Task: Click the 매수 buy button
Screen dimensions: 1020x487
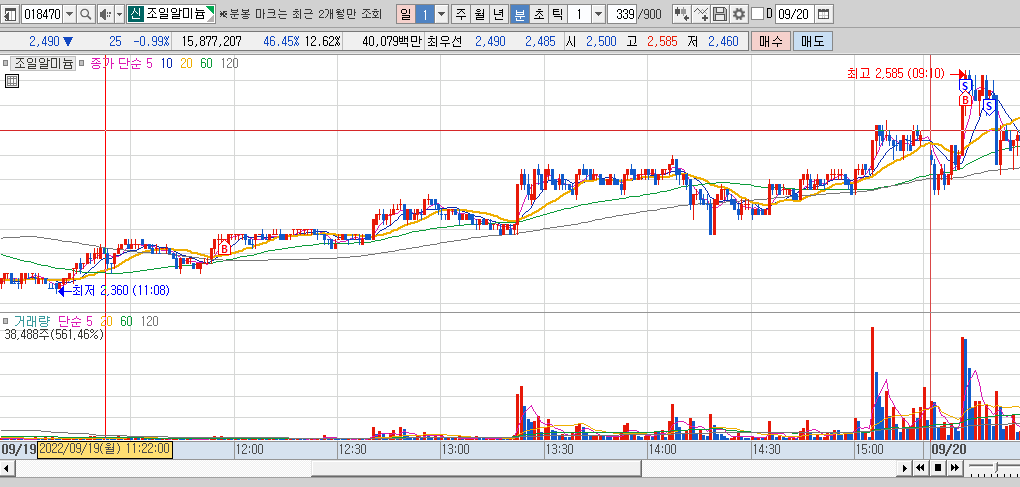Action: pyautogui.click(x=771, y=42)
